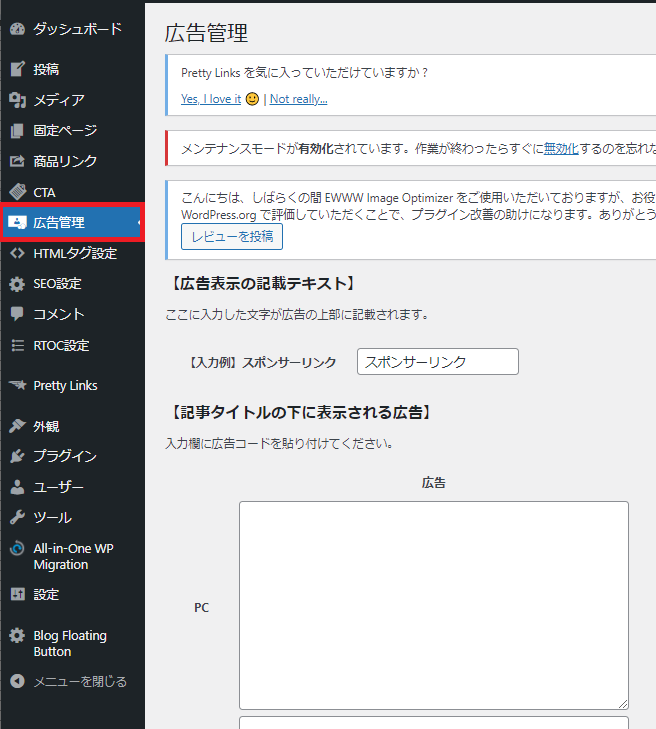This screenshot has width=656, height=729.
Task: Go to コメント in the sidebar
Action: click(73, 314)
